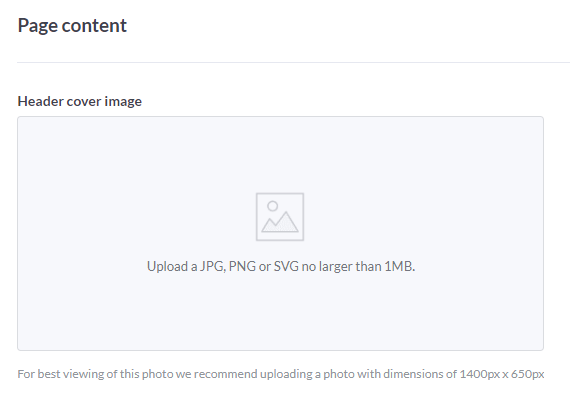This screenshot has height=398, width=570.
Task: Click the word 'image' in the Header cover label
Action: [123, 101]
